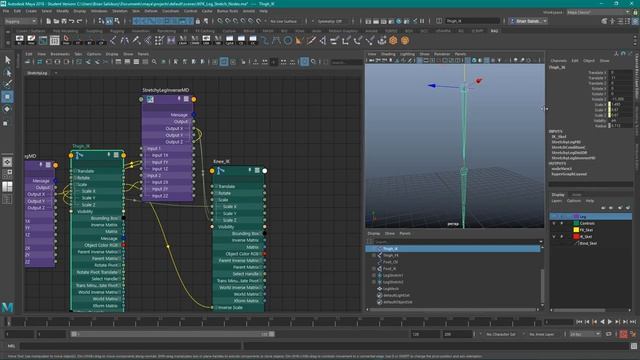
Task: Open the File menu
Action: click(6, 11)
